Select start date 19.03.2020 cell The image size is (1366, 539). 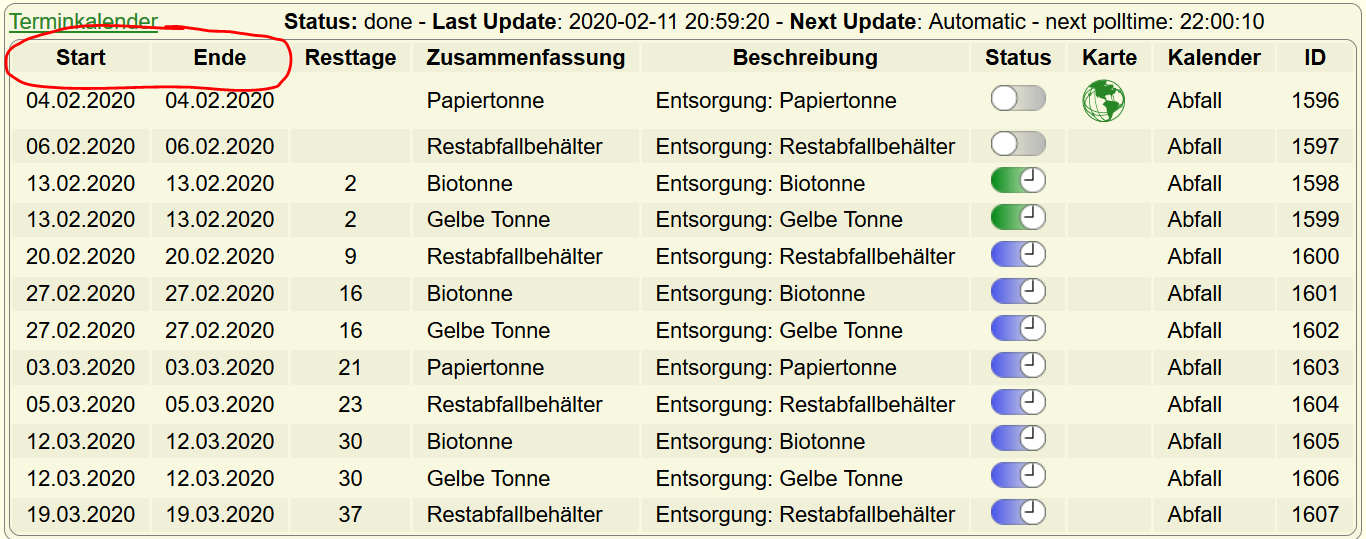[81, 515]
